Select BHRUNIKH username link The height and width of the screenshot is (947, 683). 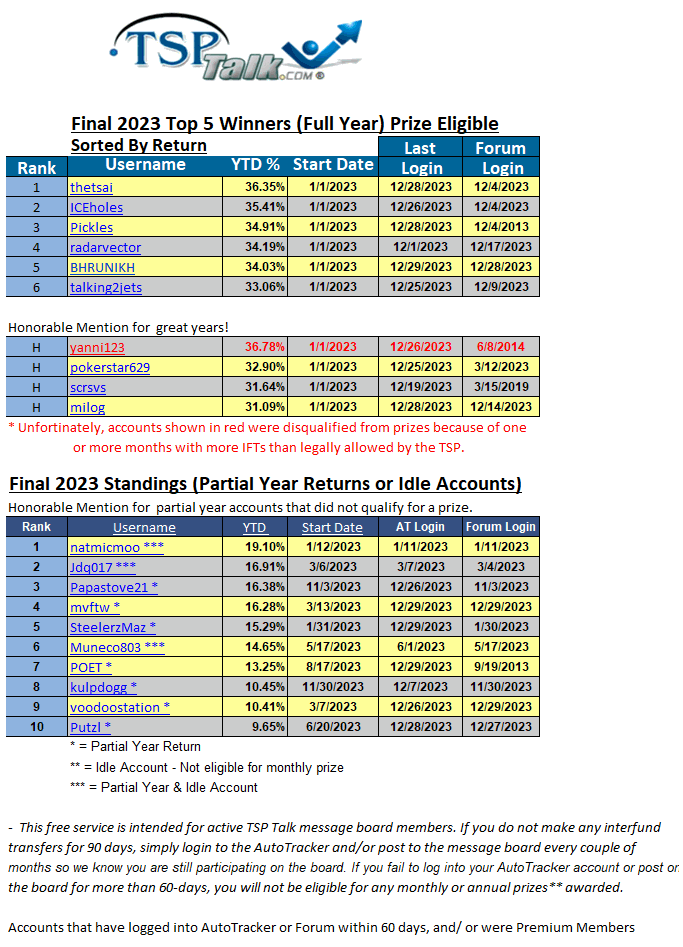tap(102, 267)
